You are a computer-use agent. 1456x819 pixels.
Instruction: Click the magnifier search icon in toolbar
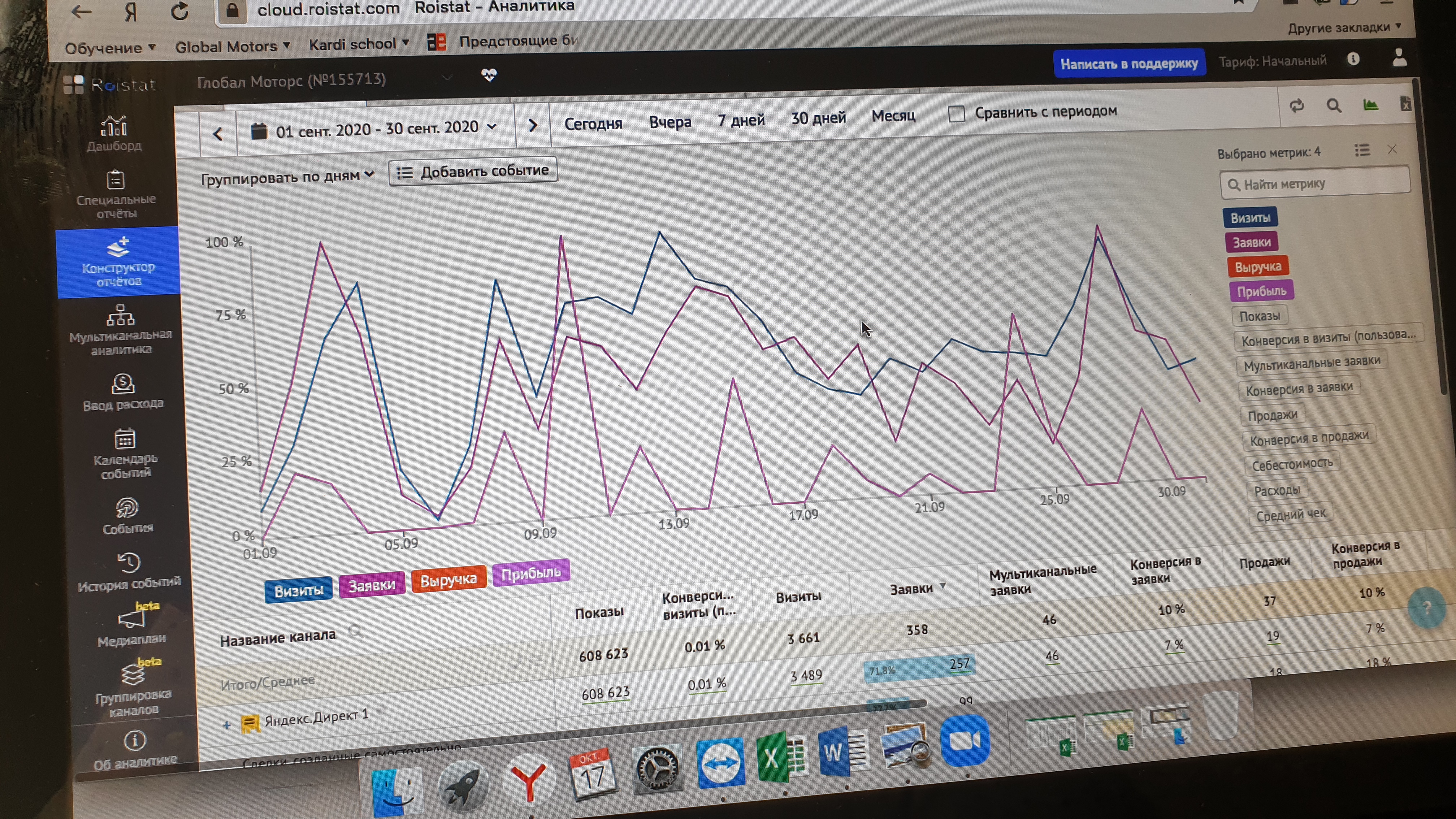(1334, 106)
